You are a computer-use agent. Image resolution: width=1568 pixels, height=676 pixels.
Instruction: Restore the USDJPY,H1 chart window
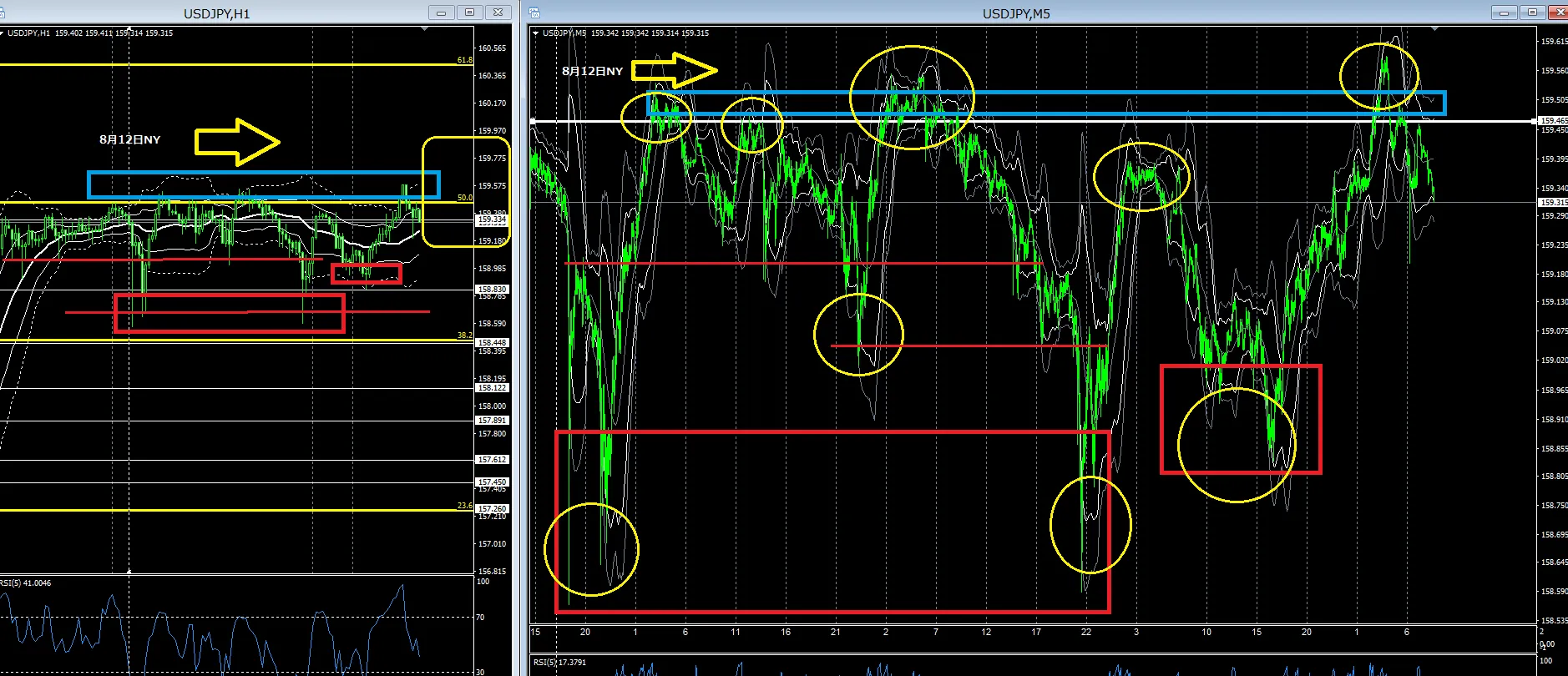click(469, 13)
